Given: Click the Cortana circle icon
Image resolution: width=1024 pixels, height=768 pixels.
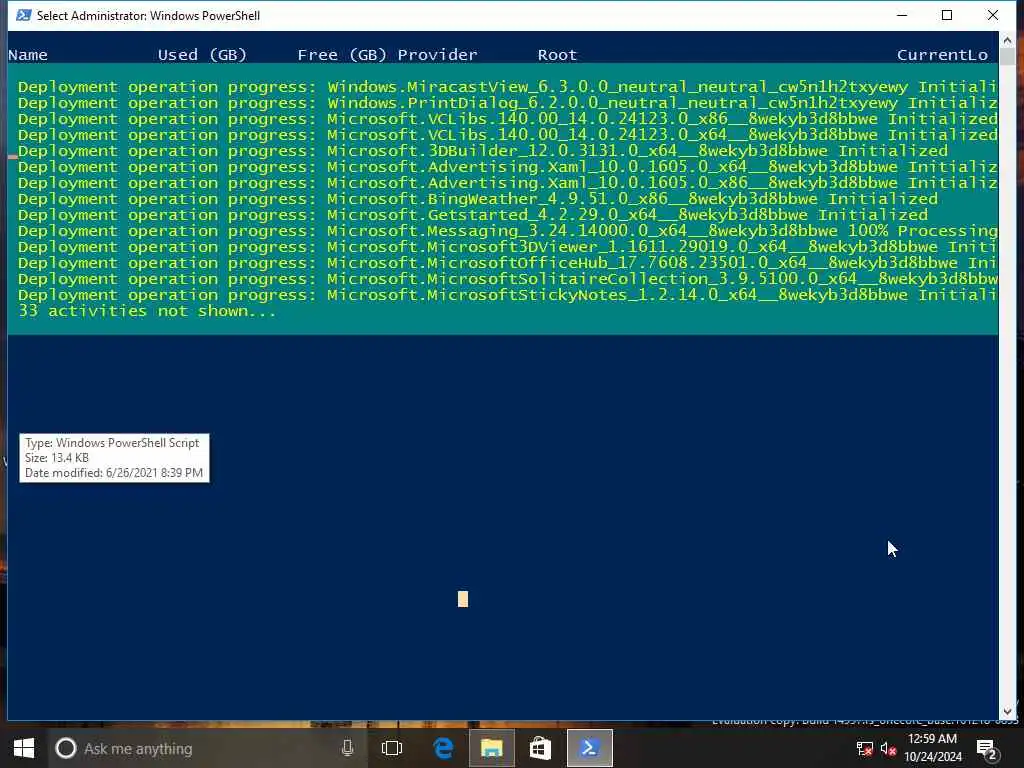Looking at the screenshot, I should 65,748.
